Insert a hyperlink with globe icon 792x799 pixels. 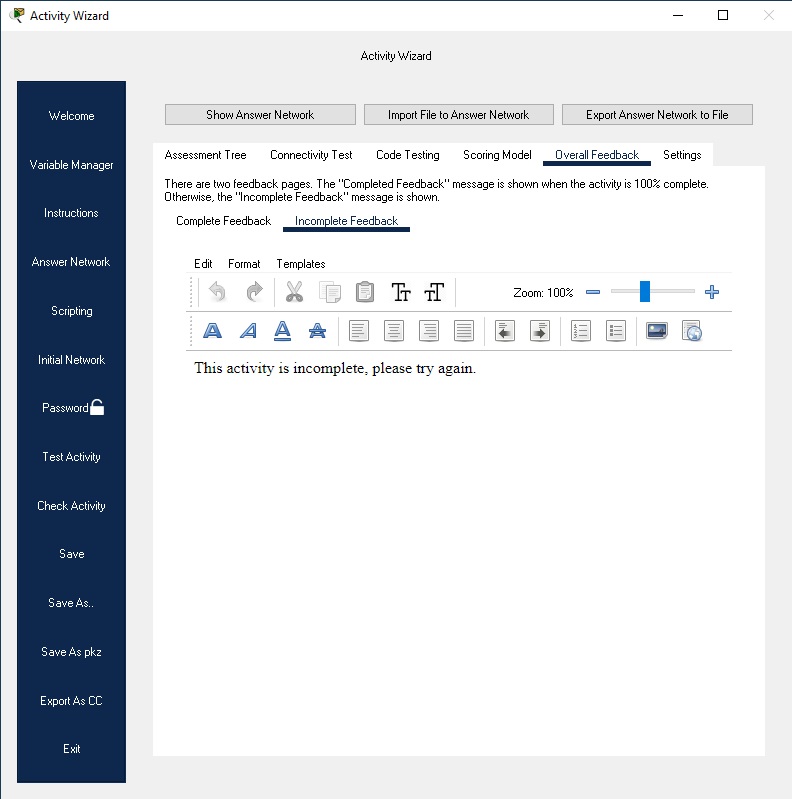click(692, 331)
